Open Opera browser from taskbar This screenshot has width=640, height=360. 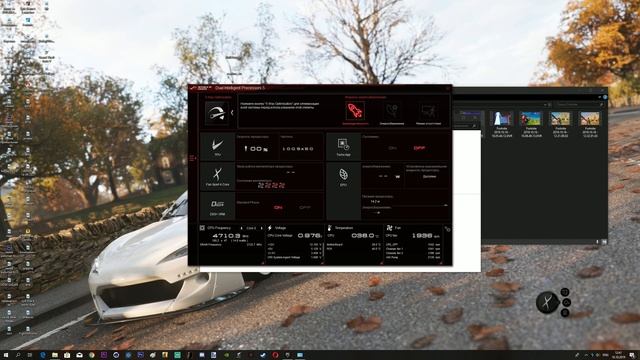[x=275, y=355]
